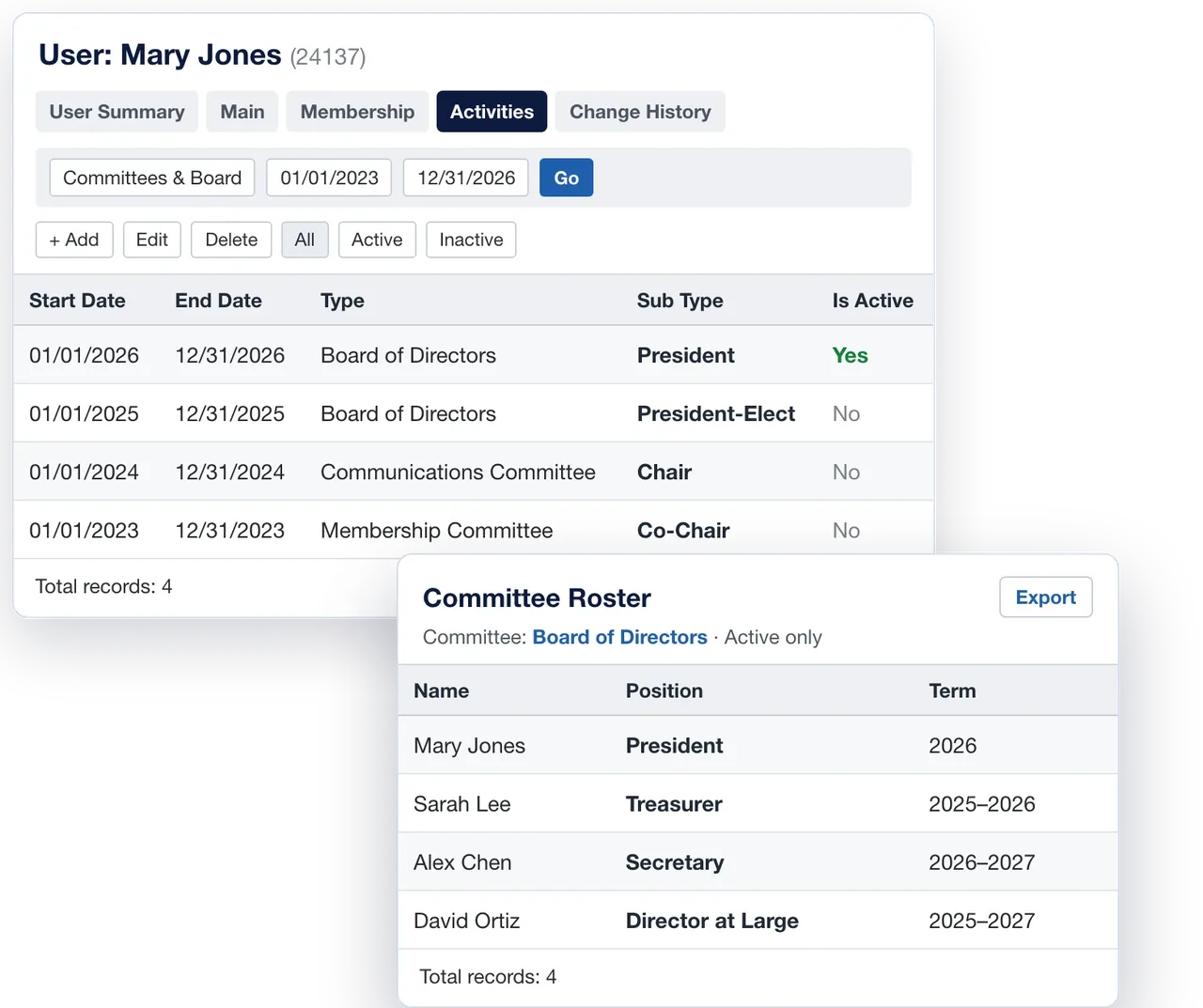Click the Edit button
The image size is (1203, 1008).
tap(152, 240)
